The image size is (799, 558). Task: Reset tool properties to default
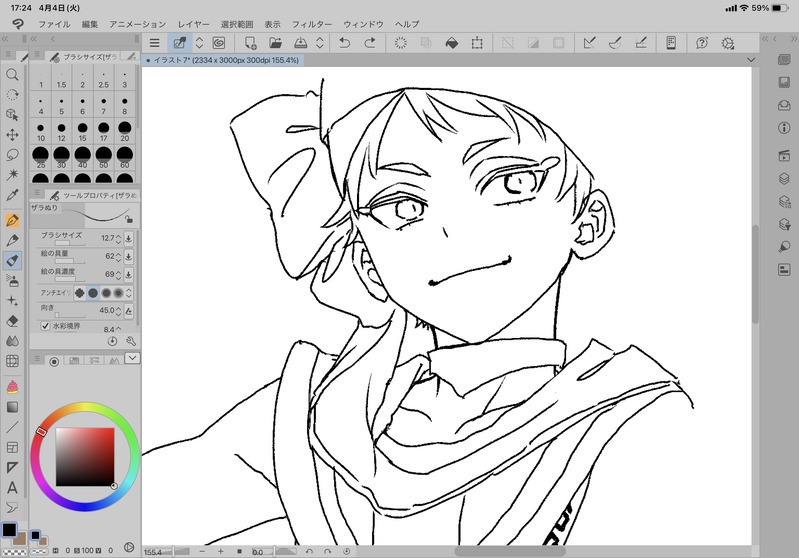(113, 341)
